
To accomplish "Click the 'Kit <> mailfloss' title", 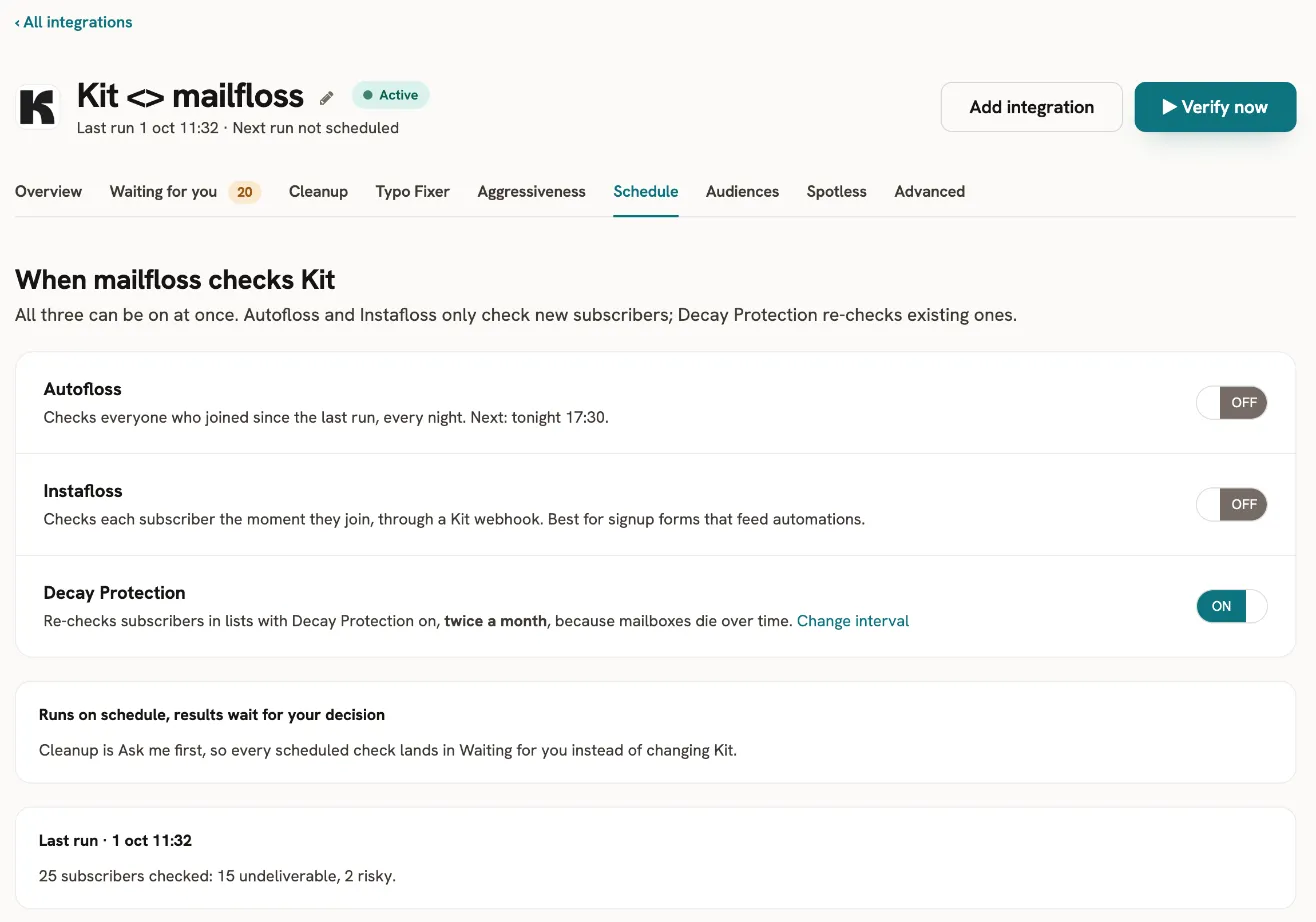I will 190,96.
